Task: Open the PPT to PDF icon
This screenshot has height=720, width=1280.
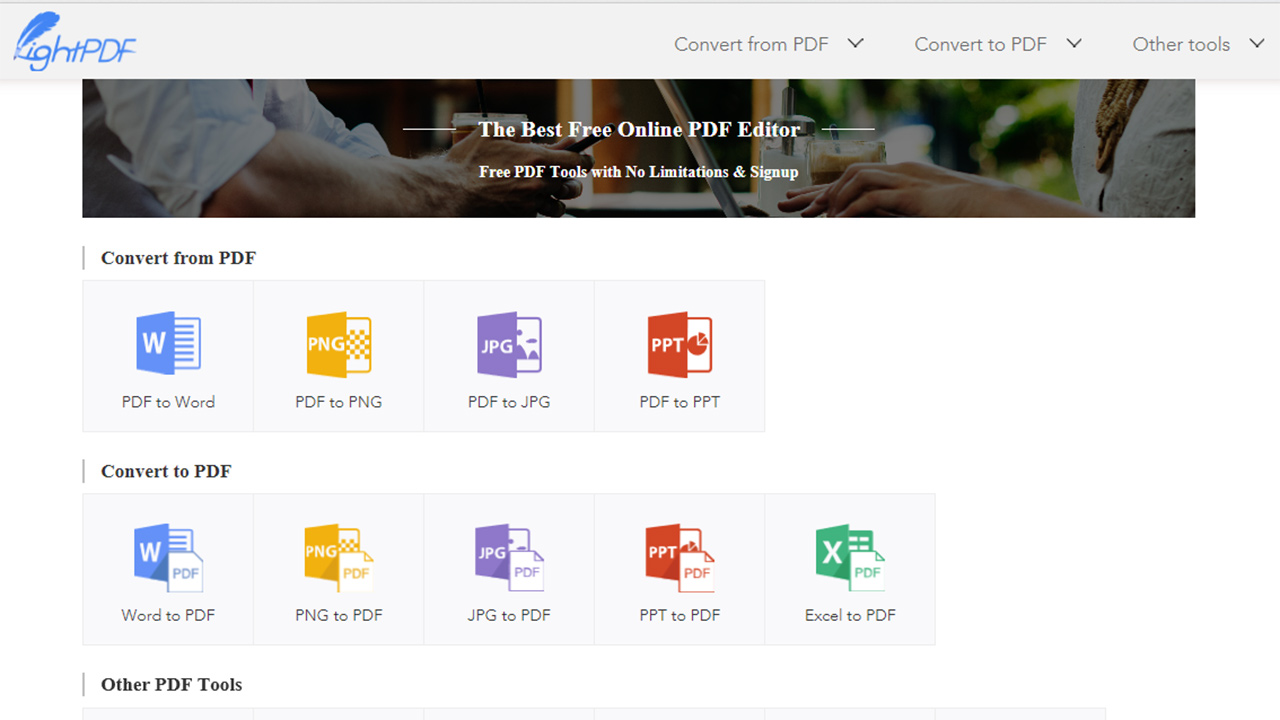Action: coord(680,557)
